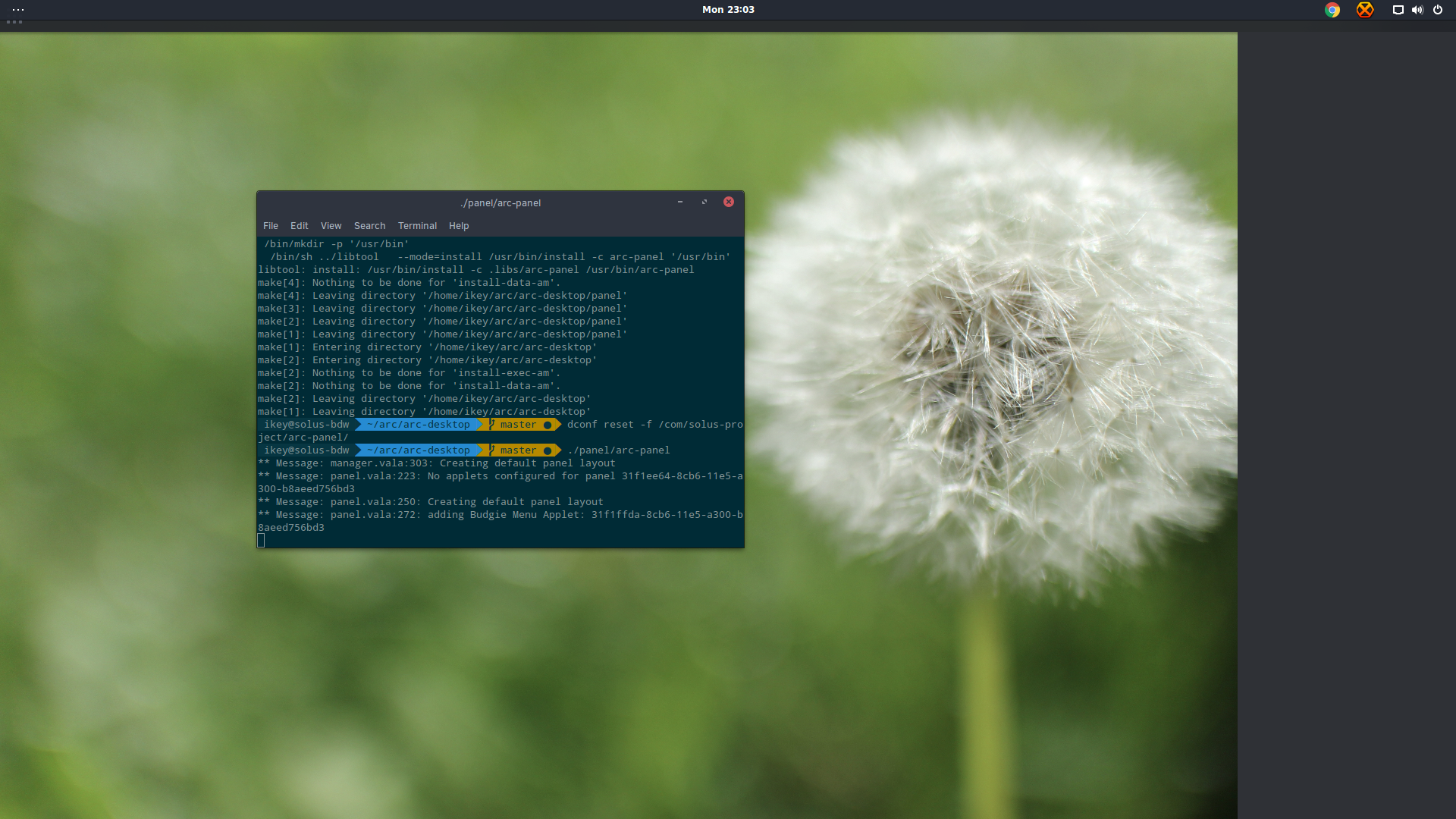Click the "panel.vala:250" message line

tap(431, 502)
